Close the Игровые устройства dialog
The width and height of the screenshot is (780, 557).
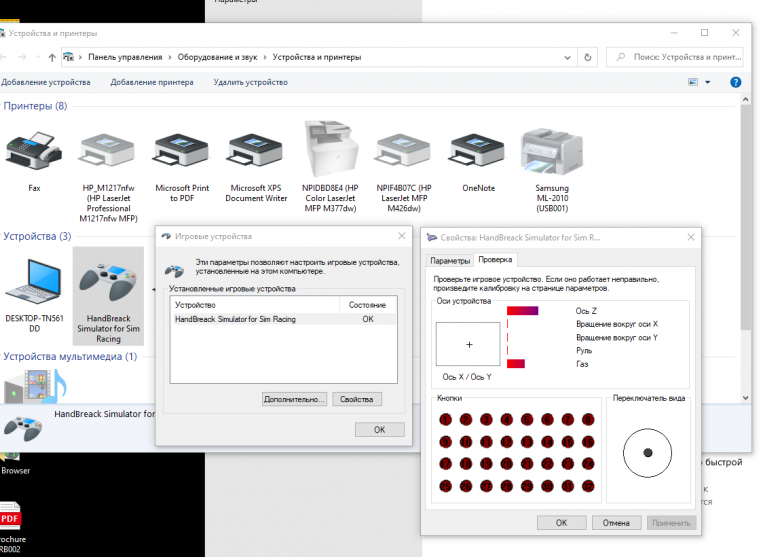coord(402,236)
